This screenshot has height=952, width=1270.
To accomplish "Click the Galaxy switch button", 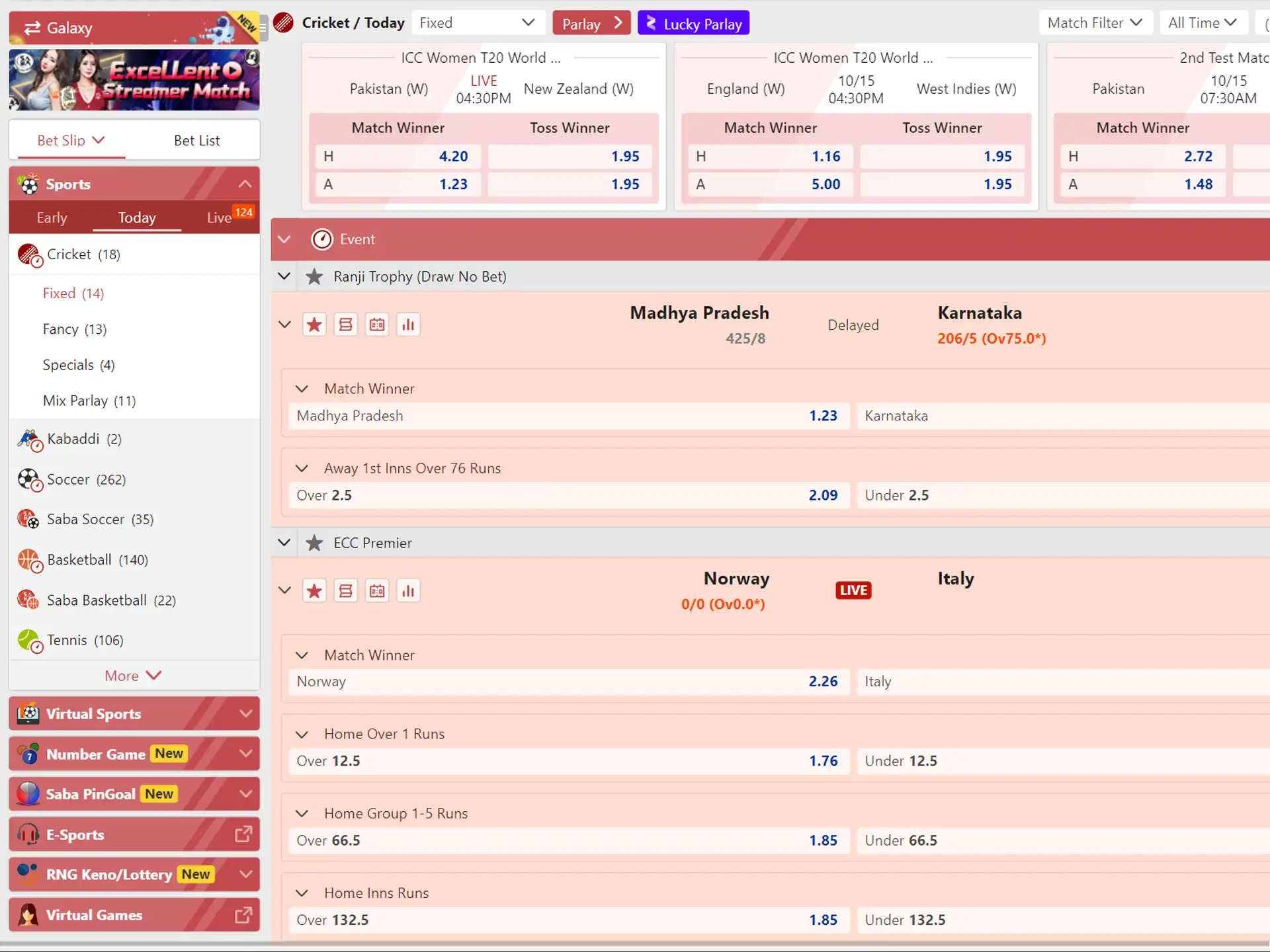I will pos(134,28).
